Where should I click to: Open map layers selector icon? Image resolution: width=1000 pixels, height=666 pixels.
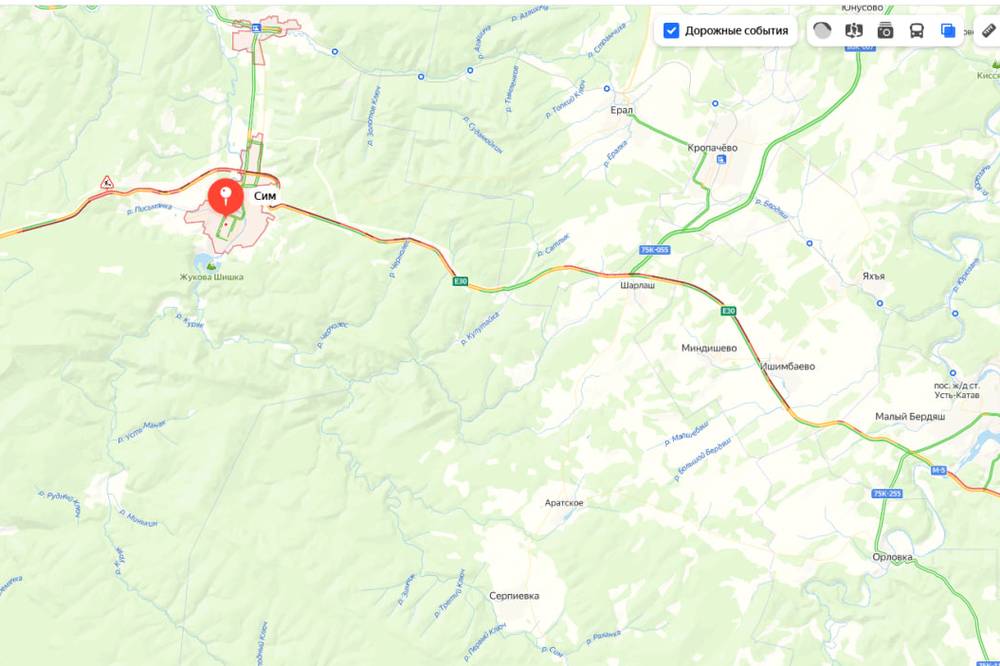[948, 31]
